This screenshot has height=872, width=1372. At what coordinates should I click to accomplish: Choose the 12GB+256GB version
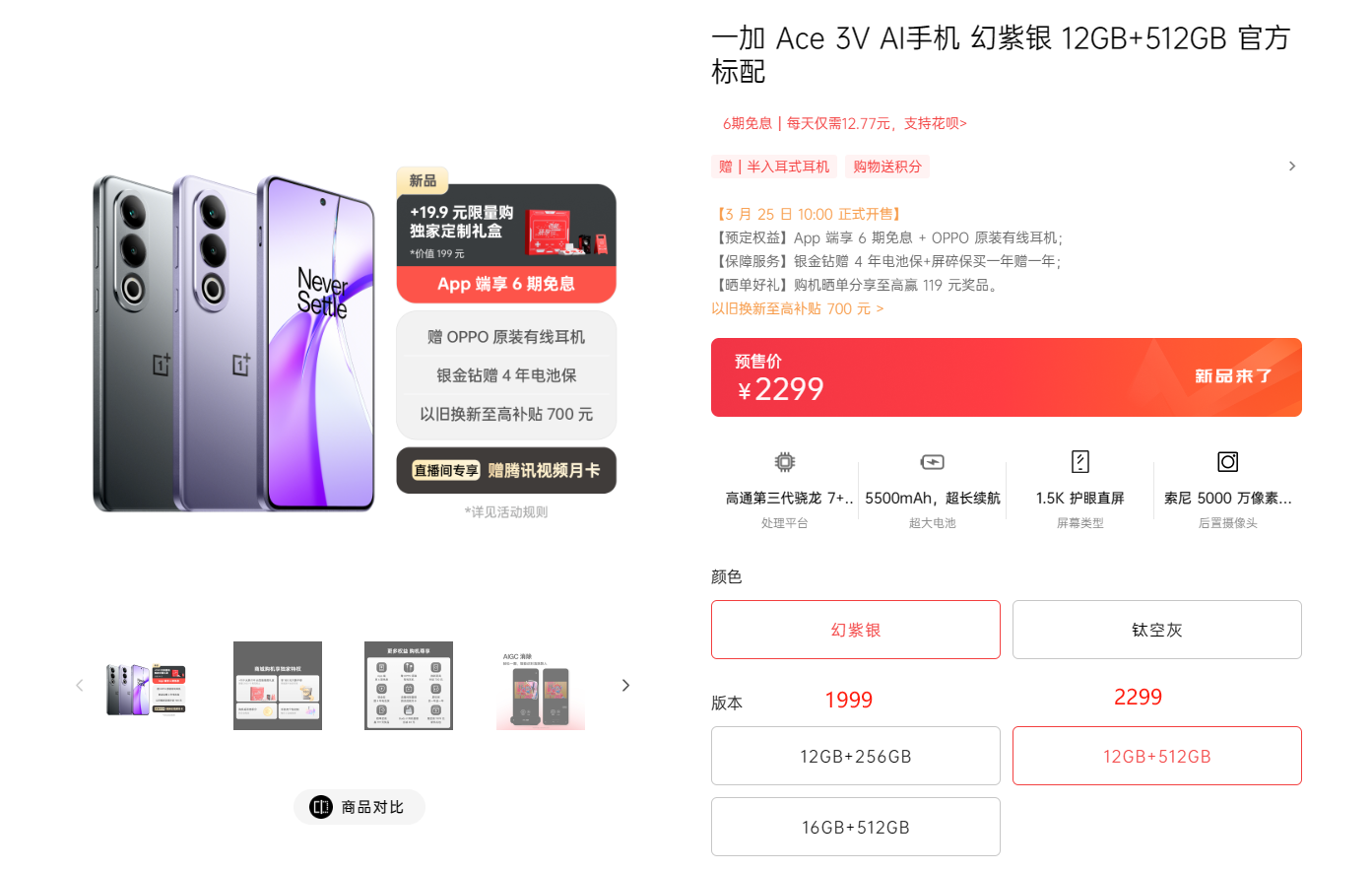pos(856,756)
